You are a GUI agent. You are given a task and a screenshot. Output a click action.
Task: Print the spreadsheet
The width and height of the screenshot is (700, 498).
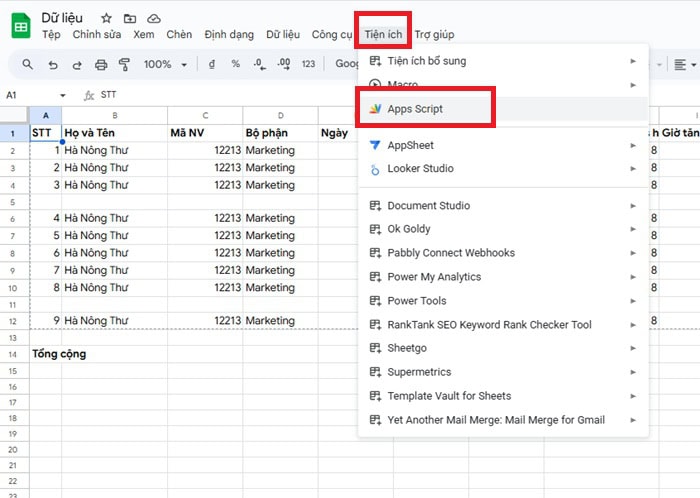coord(101,64)
